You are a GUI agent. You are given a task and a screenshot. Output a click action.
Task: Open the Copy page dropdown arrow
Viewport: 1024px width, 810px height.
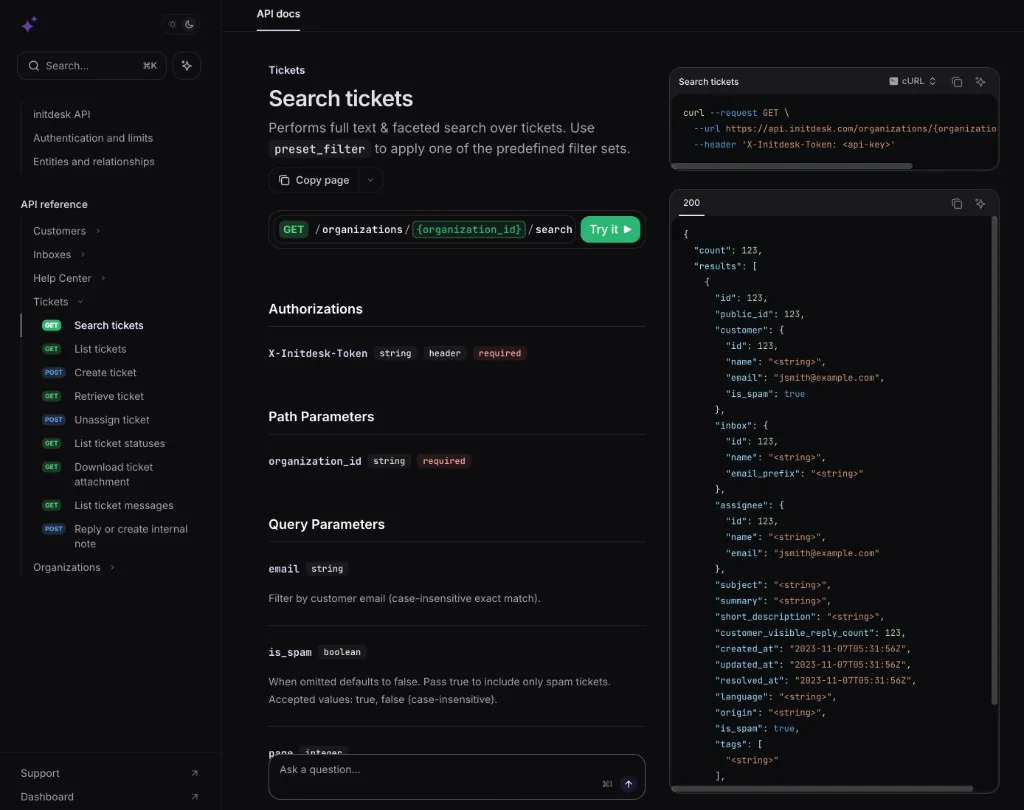(x=370, y=180)
